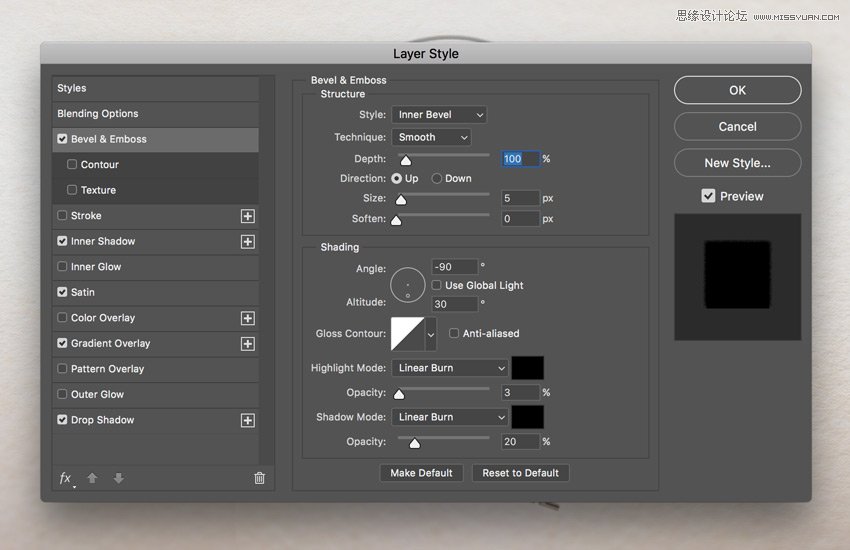The height and width of the screenshot is (550, 850).
Task: Add another Inner Shadow with plus icon
Action: coord(248,242)
